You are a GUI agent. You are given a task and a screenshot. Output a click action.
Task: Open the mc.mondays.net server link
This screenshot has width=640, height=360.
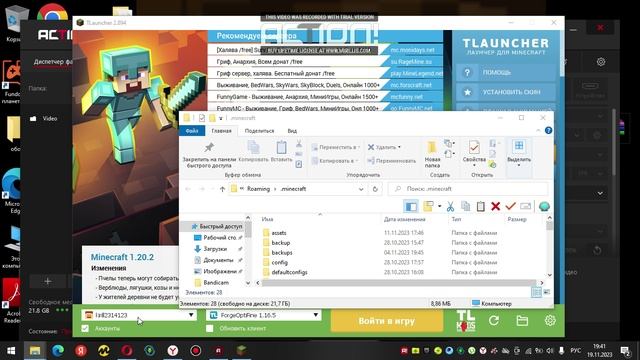click(412, 50)
